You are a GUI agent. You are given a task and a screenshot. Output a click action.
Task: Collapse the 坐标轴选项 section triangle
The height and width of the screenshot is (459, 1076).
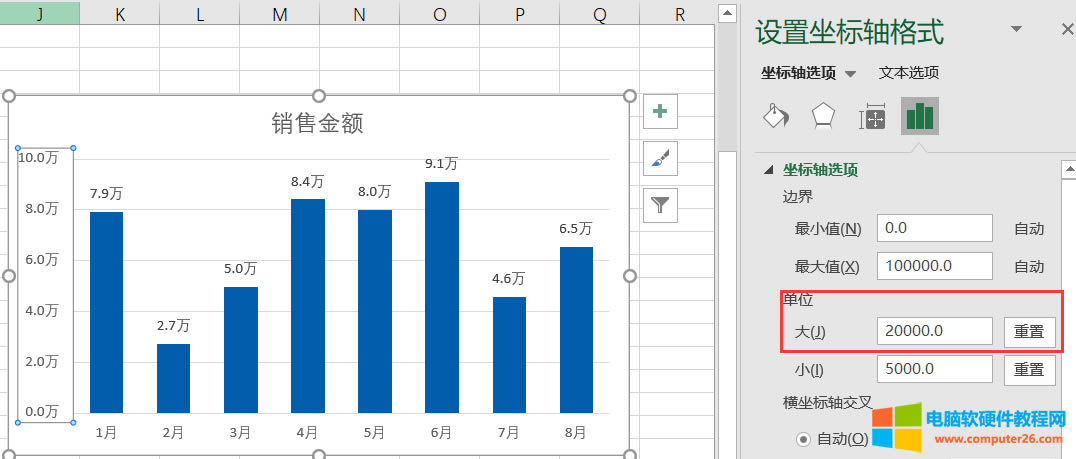[768, 170]
